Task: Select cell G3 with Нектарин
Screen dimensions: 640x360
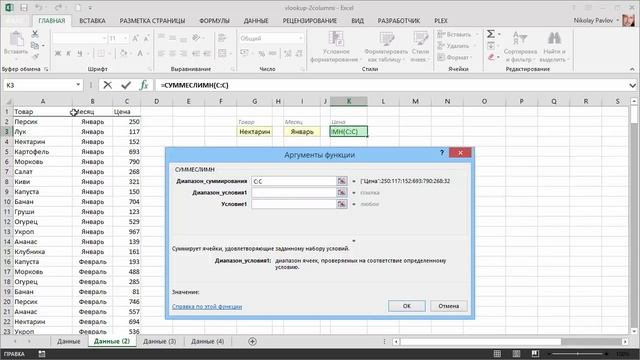Action: [x=255, y=131]
